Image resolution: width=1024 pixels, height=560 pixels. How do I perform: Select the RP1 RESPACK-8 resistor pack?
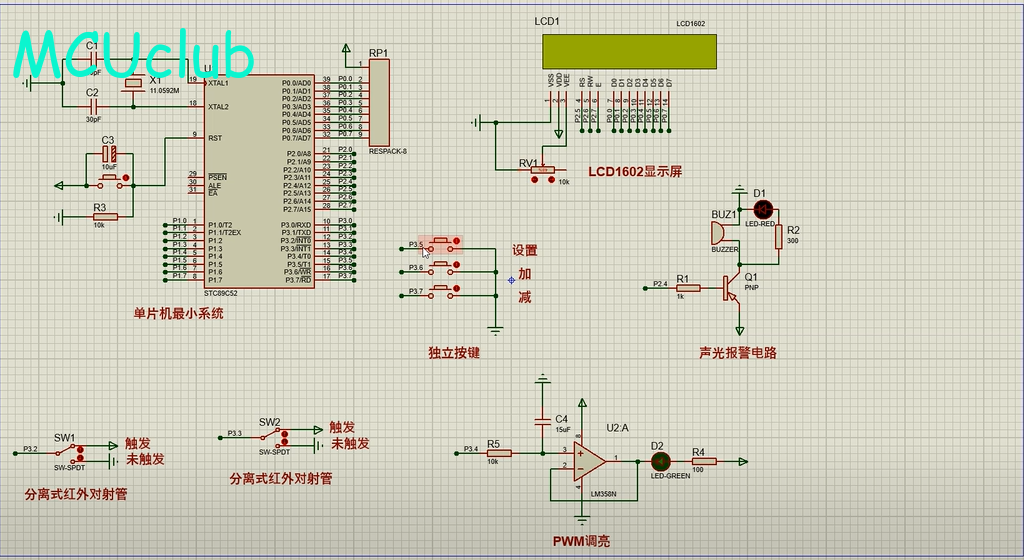[379, 102]
